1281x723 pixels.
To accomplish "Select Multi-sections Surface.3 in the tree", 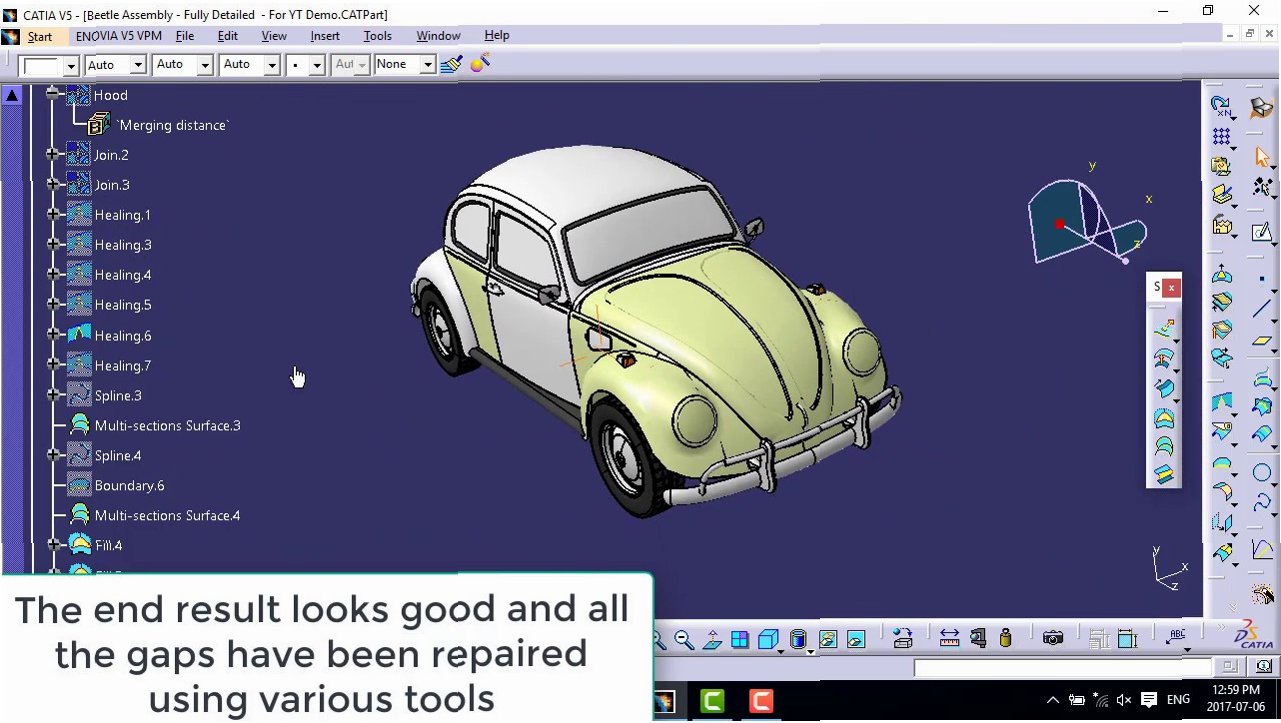I will click(x=167, y=425).
